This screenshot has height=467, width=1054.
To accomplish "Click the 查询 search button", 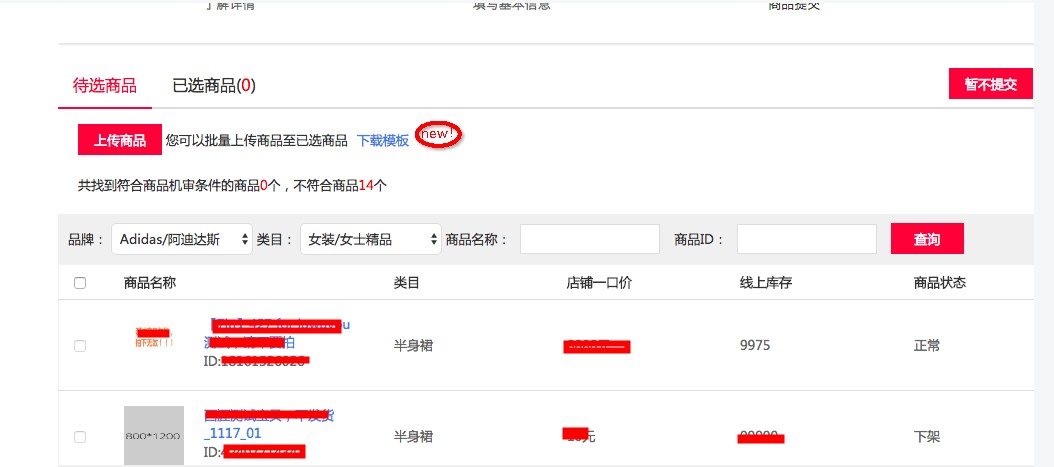I will (927, 239).
